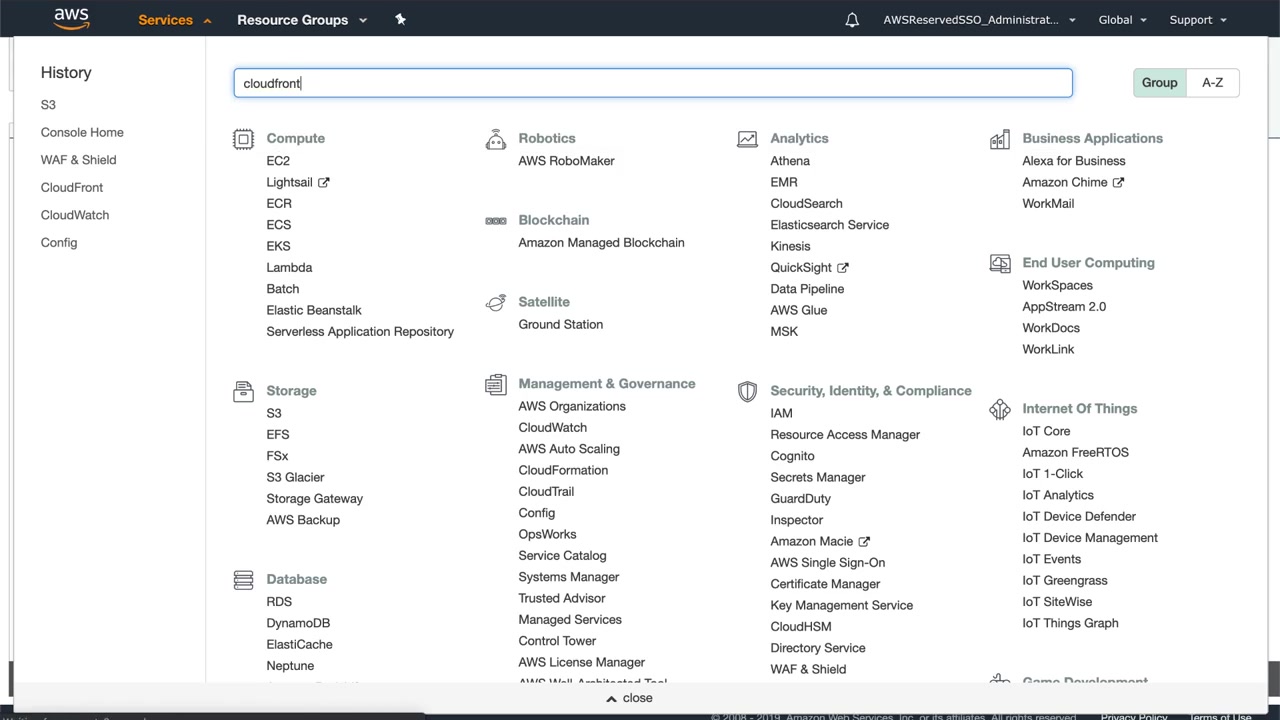Click the service search field
The width and height of the screenshot is (1280, 720).
pyautogui.click(x=652, y=83)
